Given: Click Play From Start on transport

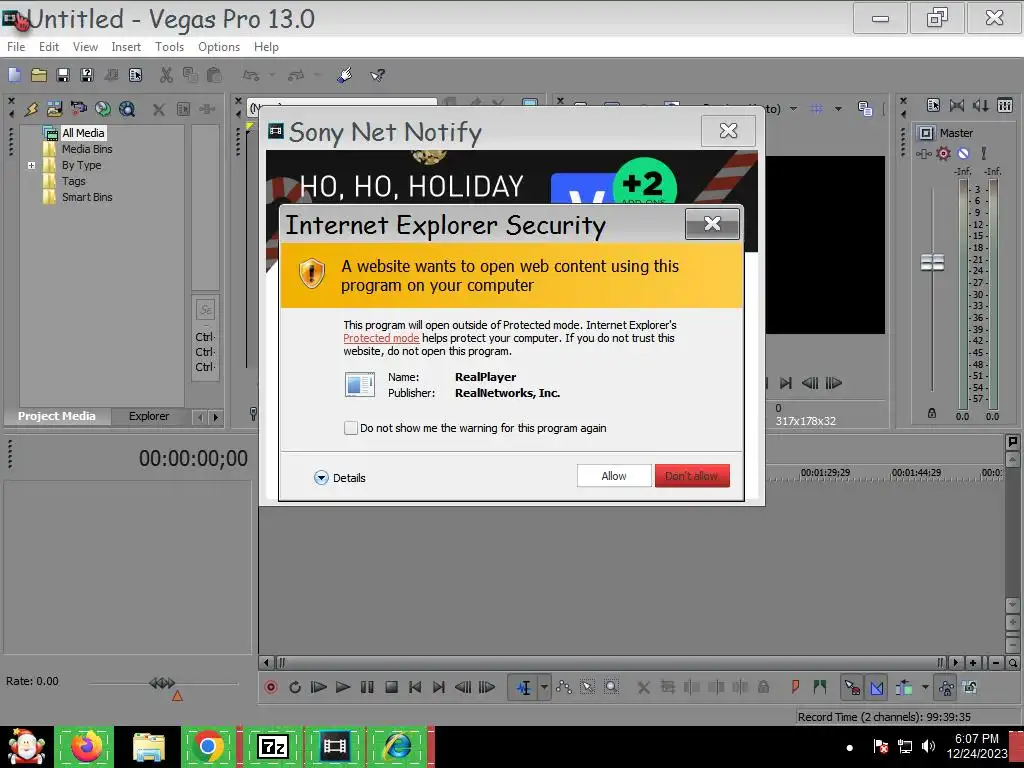Looking at the screenshot, I should click(x=319, y=687).
